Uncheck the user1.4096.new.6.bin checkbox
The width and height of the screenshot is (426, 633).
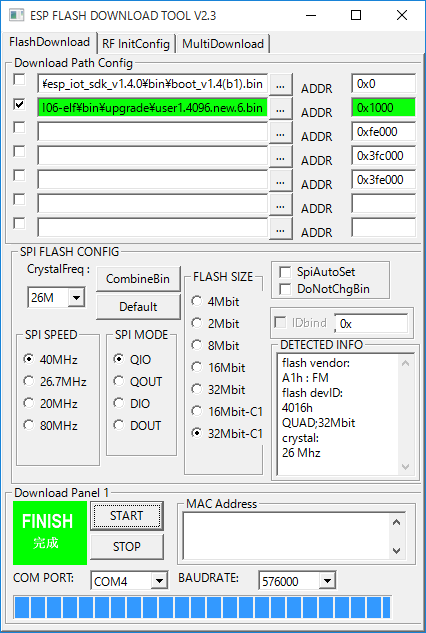19,104
